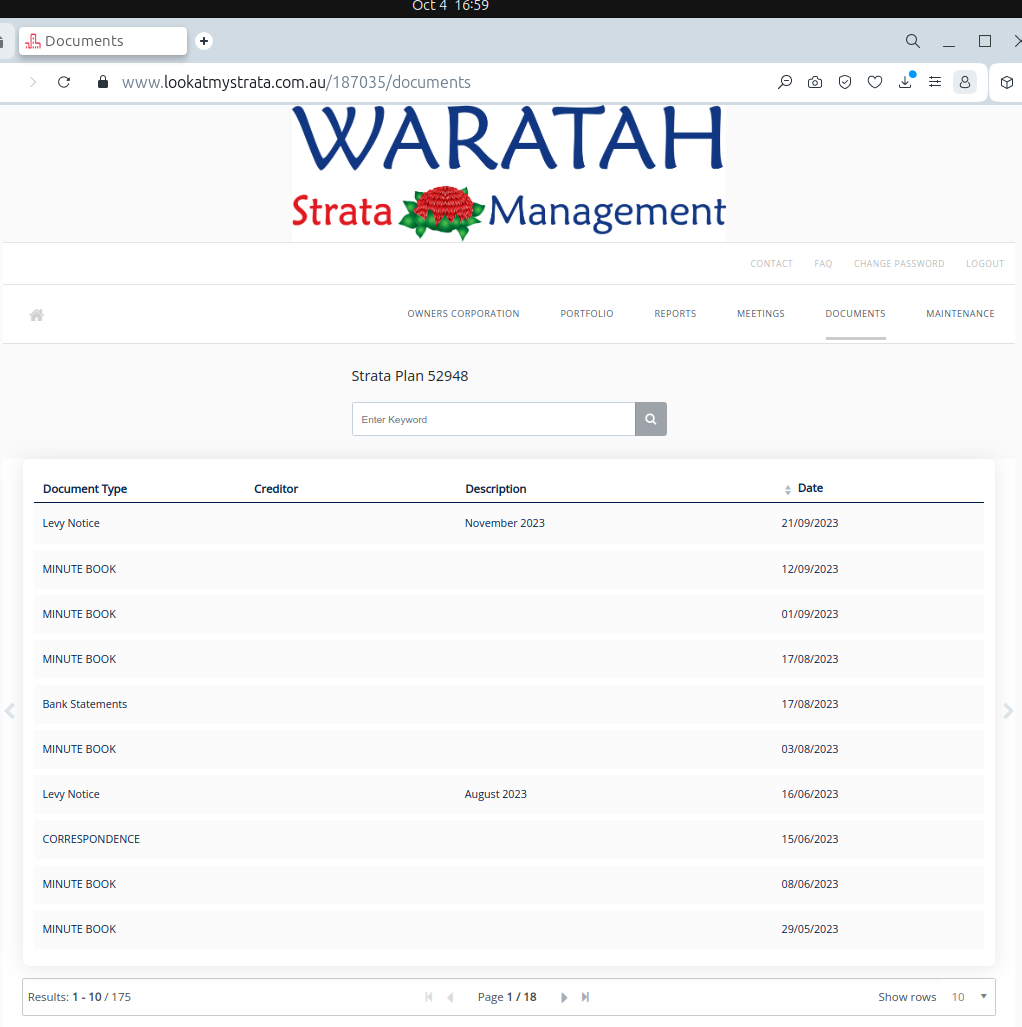Jump to last page of results

pyautogui.click(x=586, y=997)
